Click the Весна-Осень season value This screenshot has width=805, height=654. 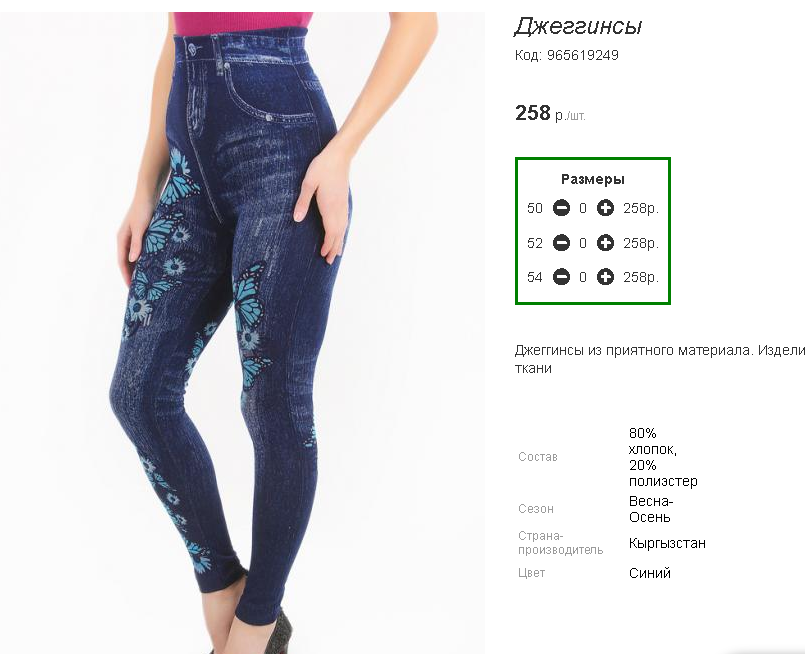pos(651,509)
